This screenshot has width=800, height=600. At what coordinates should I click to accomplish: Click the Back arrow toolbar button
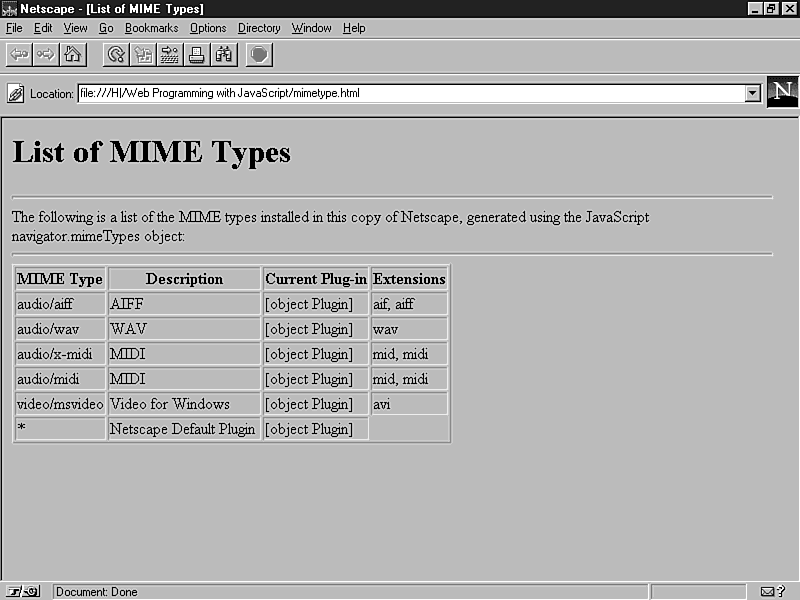coord(19,54)
